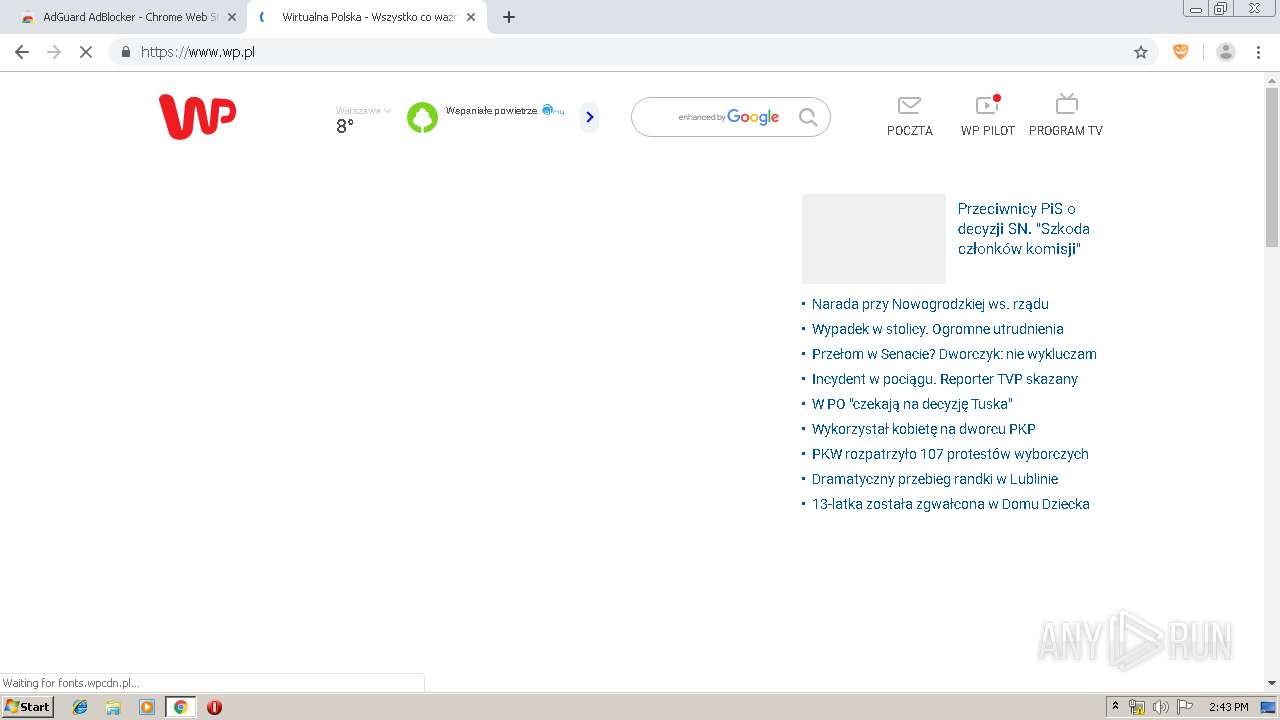Click the network tray icon
Image resolution: width=1280 pixels, height=720 pixels.
pos(1137,707)
